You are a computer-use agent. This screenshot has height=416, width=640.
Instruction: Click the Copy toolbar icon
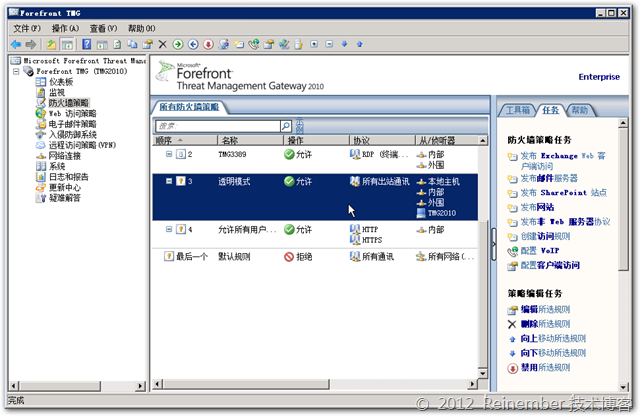(132, 44)
